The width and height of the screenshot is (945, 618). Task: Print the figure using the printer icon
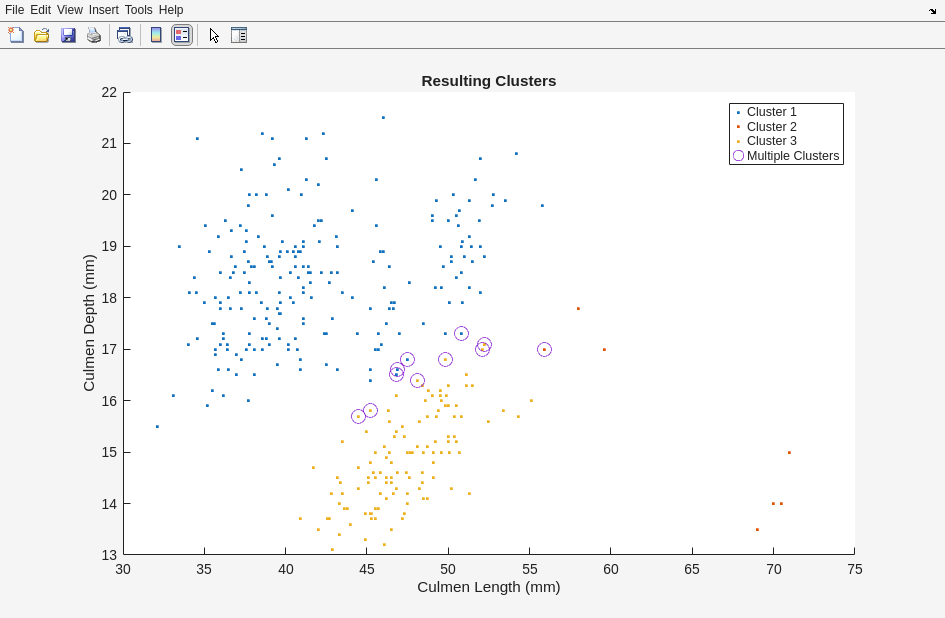tap(94, 35)
